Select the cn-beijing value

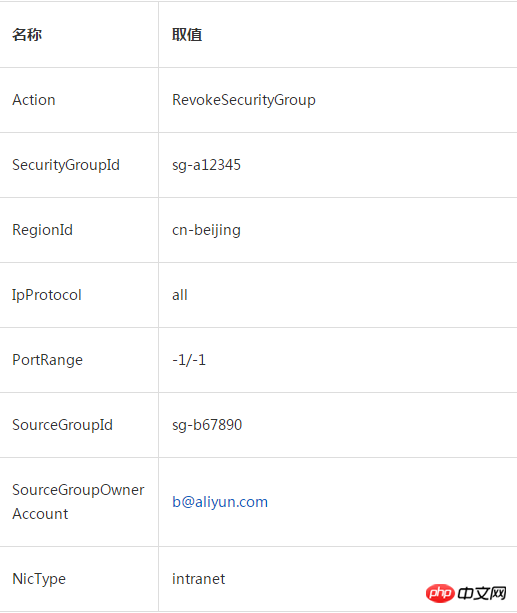coord(206,230)
